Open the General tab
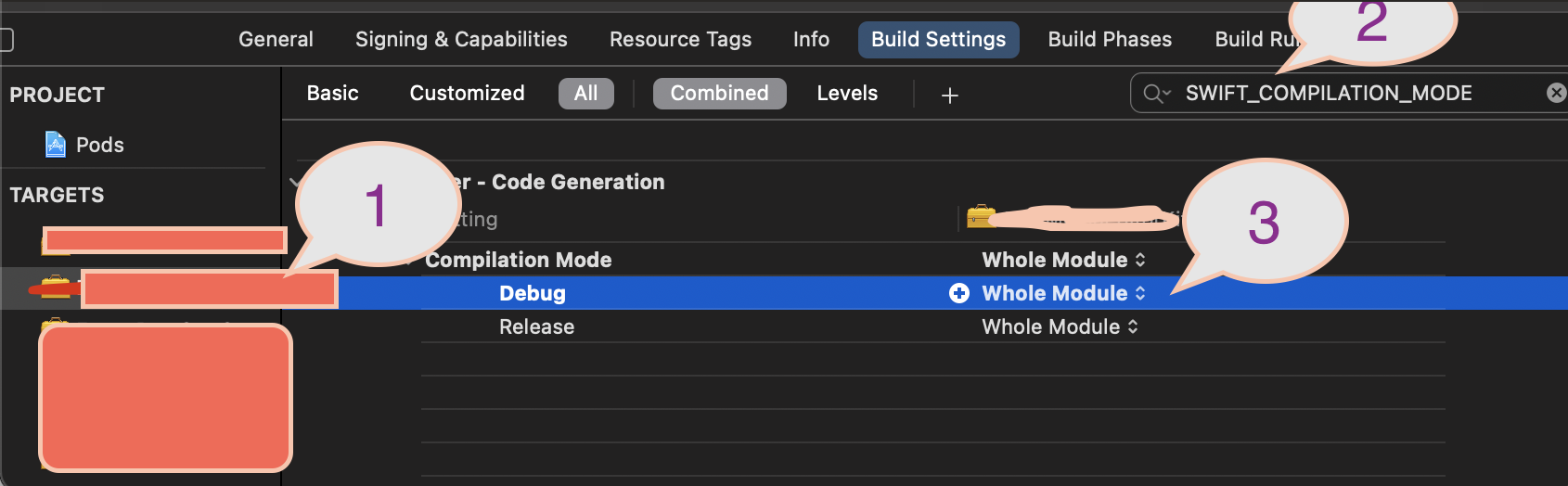The width and height of the screenshot is (1568, 486). point(276,40)
